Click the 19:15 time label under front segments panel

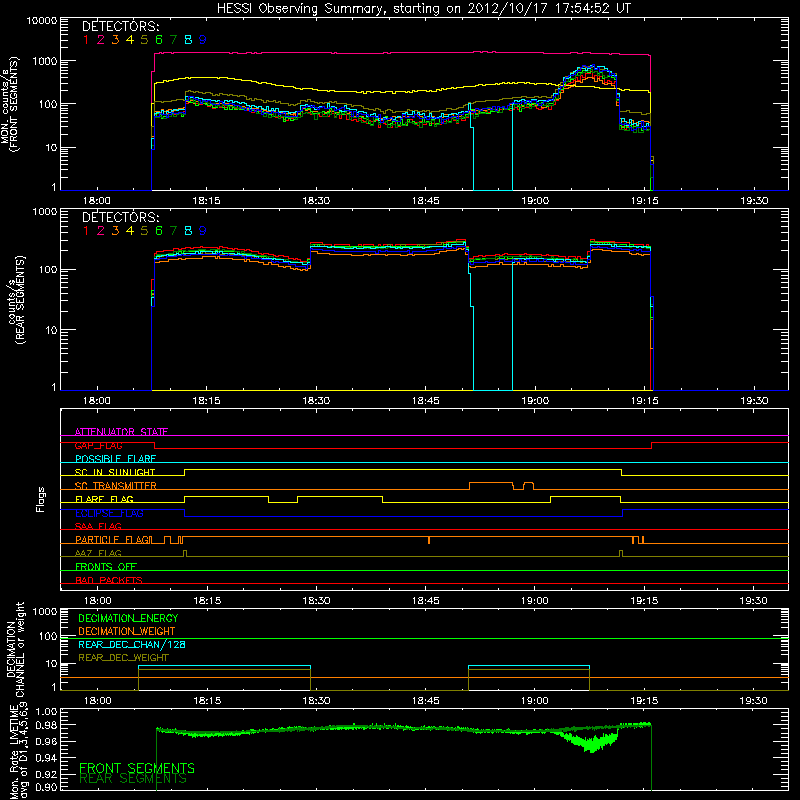[x=644, y=201]
